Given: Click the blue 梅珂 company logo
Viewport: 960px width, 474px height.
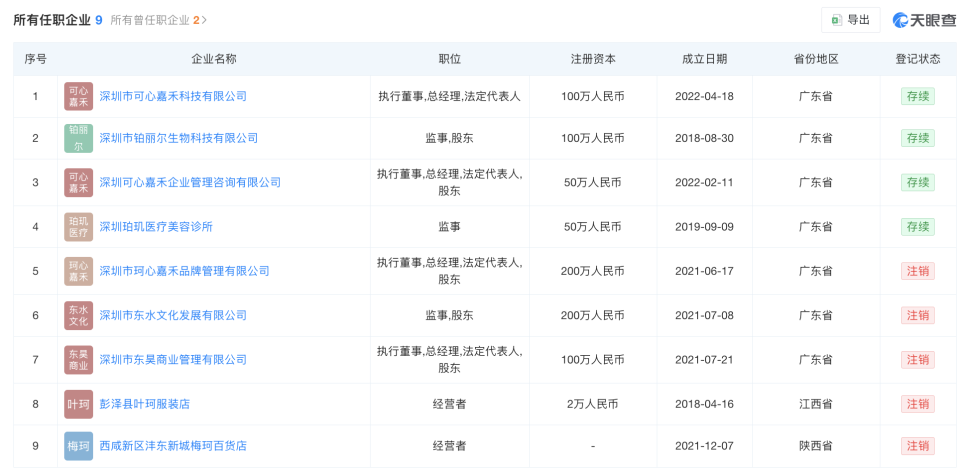Looking at the screenshot, I should click(78, 446).
